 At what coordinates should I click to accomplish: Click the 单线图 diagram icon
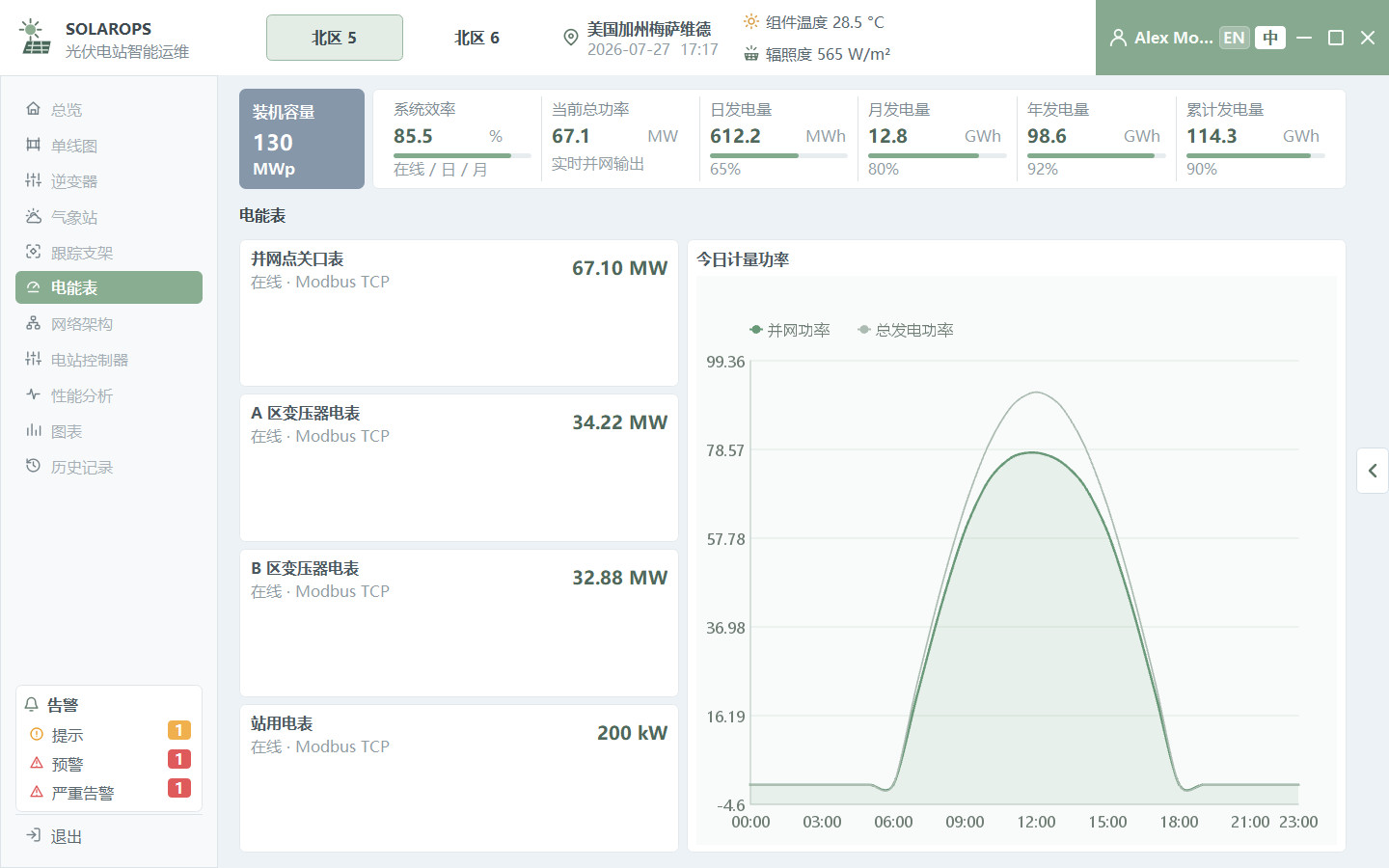click(x=33, y=145)
